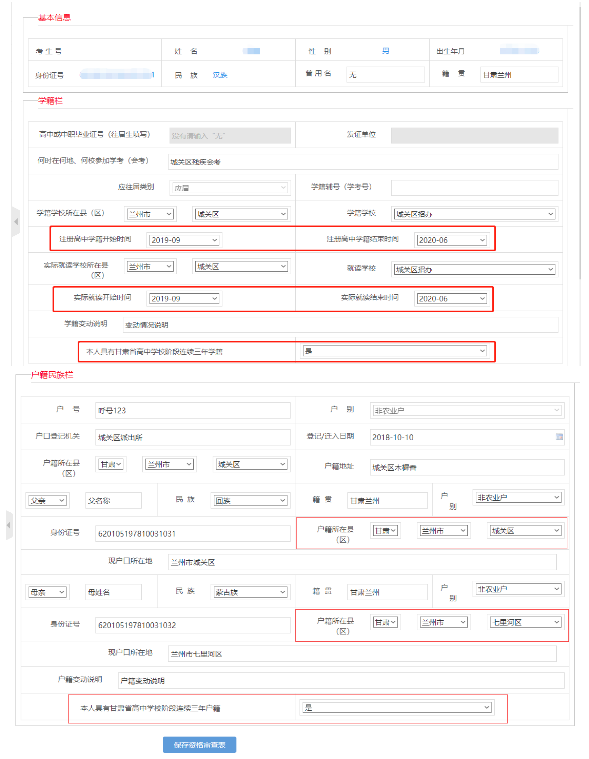Click the 户籍变动说明 input field

tap(341, 680)
